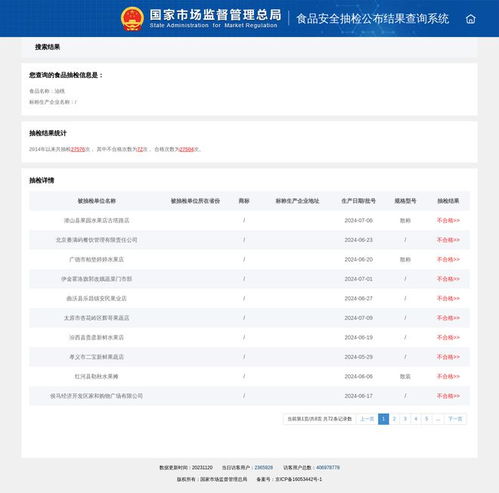Screen dimensions: 499x493
Task: Click the 上一页 previous page button
Action: click(x=367, y=419)
